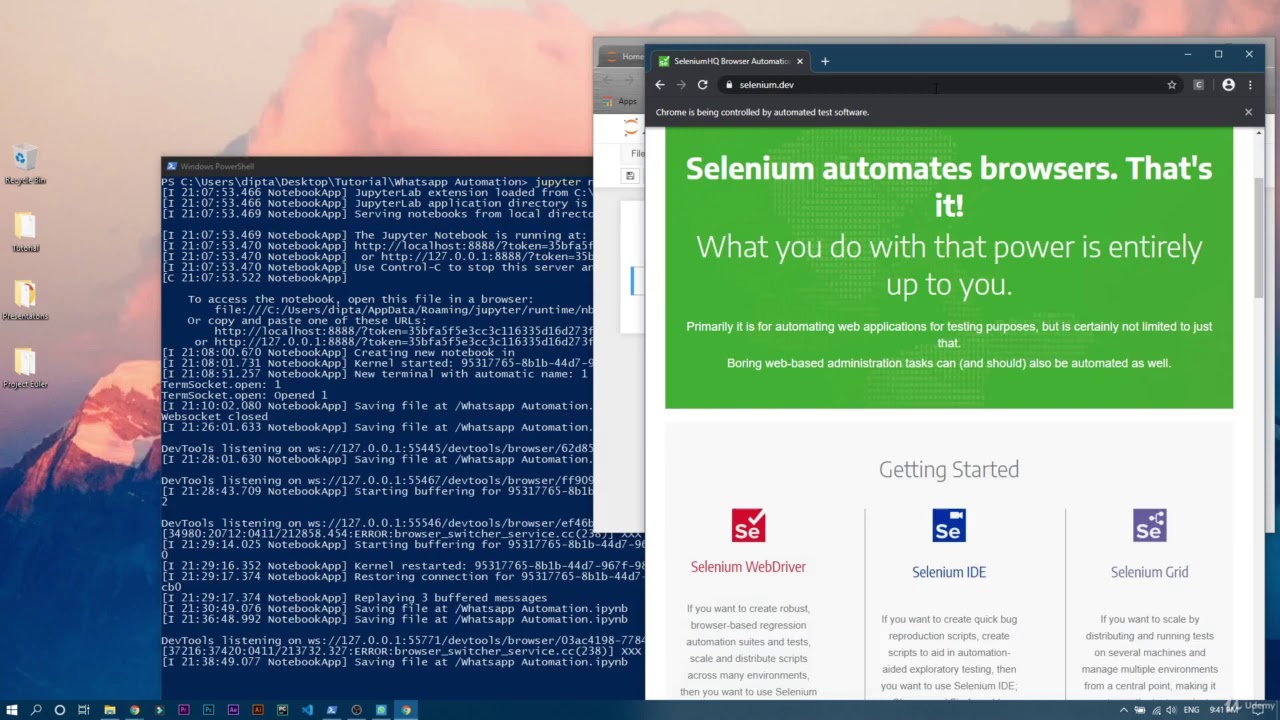Open File Explorer from the taskbar
Image resolution: width=1280 pixels, height=720 pixels.
pyautogui.click(x=110, y=710)
